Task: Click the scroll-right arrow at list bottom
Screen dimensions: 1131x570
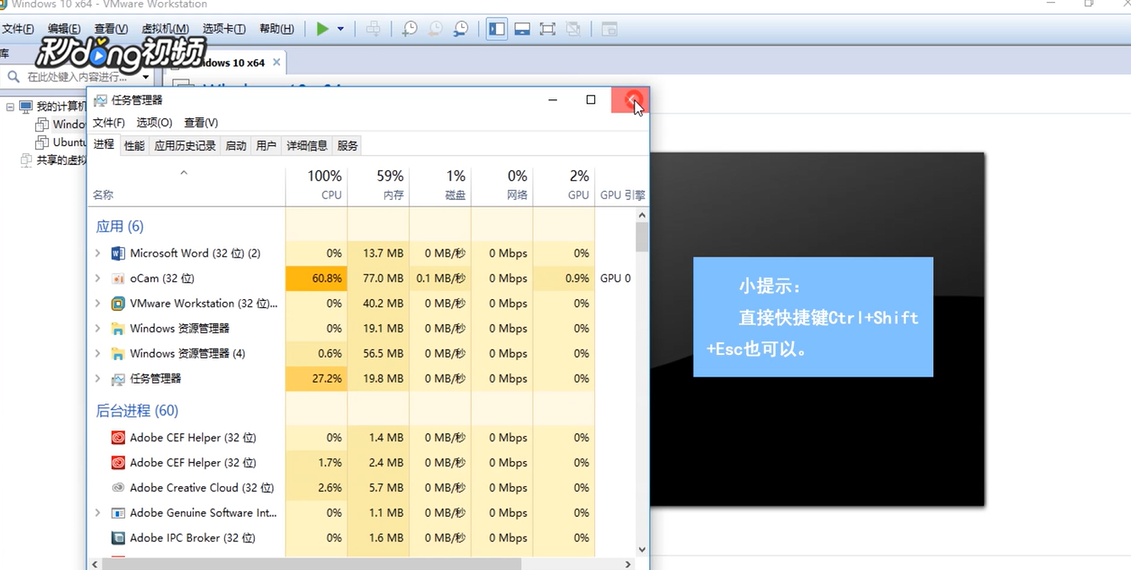Action: (628, 564)
